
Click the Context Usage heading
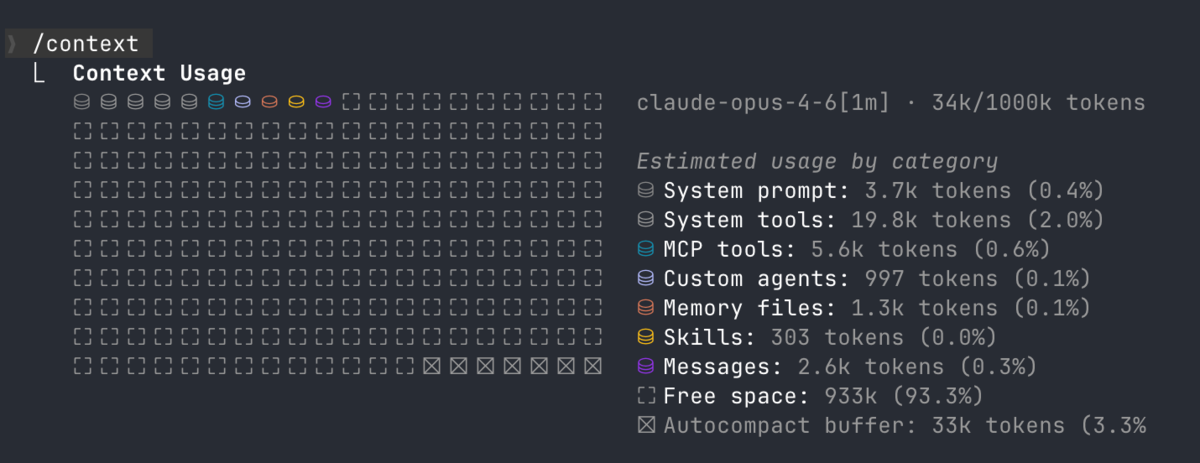[159, 73]
